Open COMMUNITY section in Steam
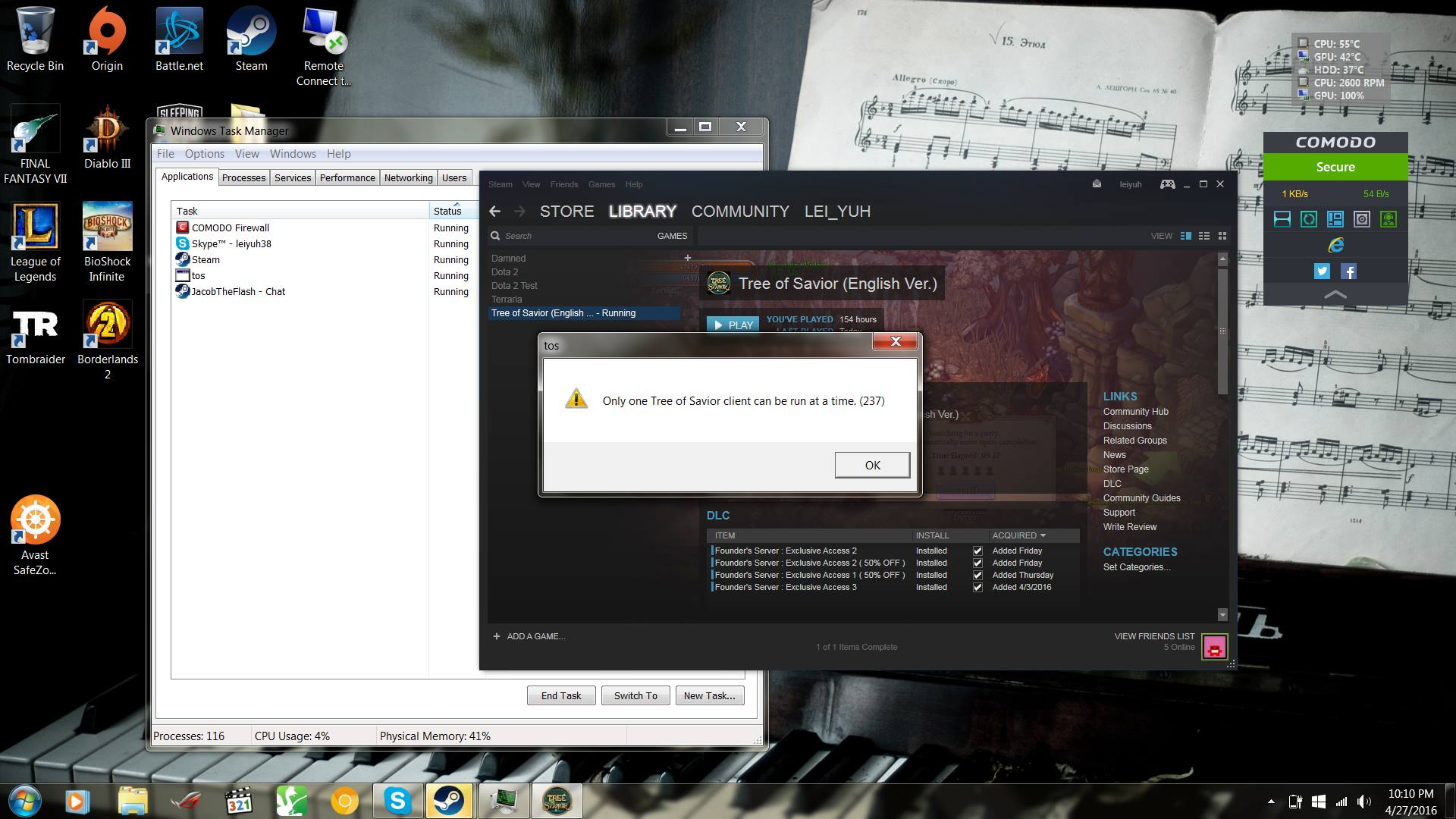 coord(740,212)
